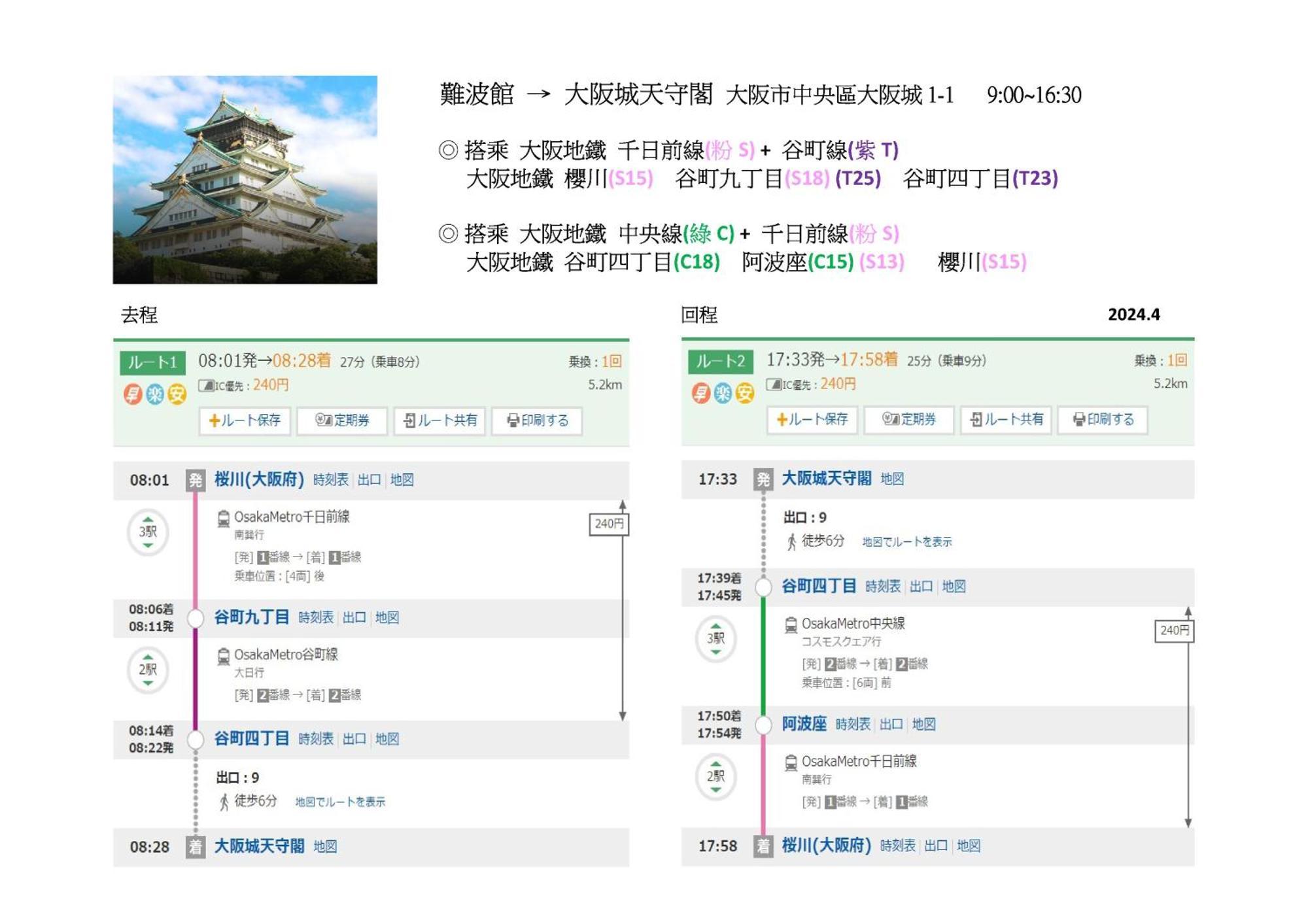This screenshot has width=1308, height=924.
Task: Open 出口 for 谷町四丁目 at 17:39
Action: point(921,586)
